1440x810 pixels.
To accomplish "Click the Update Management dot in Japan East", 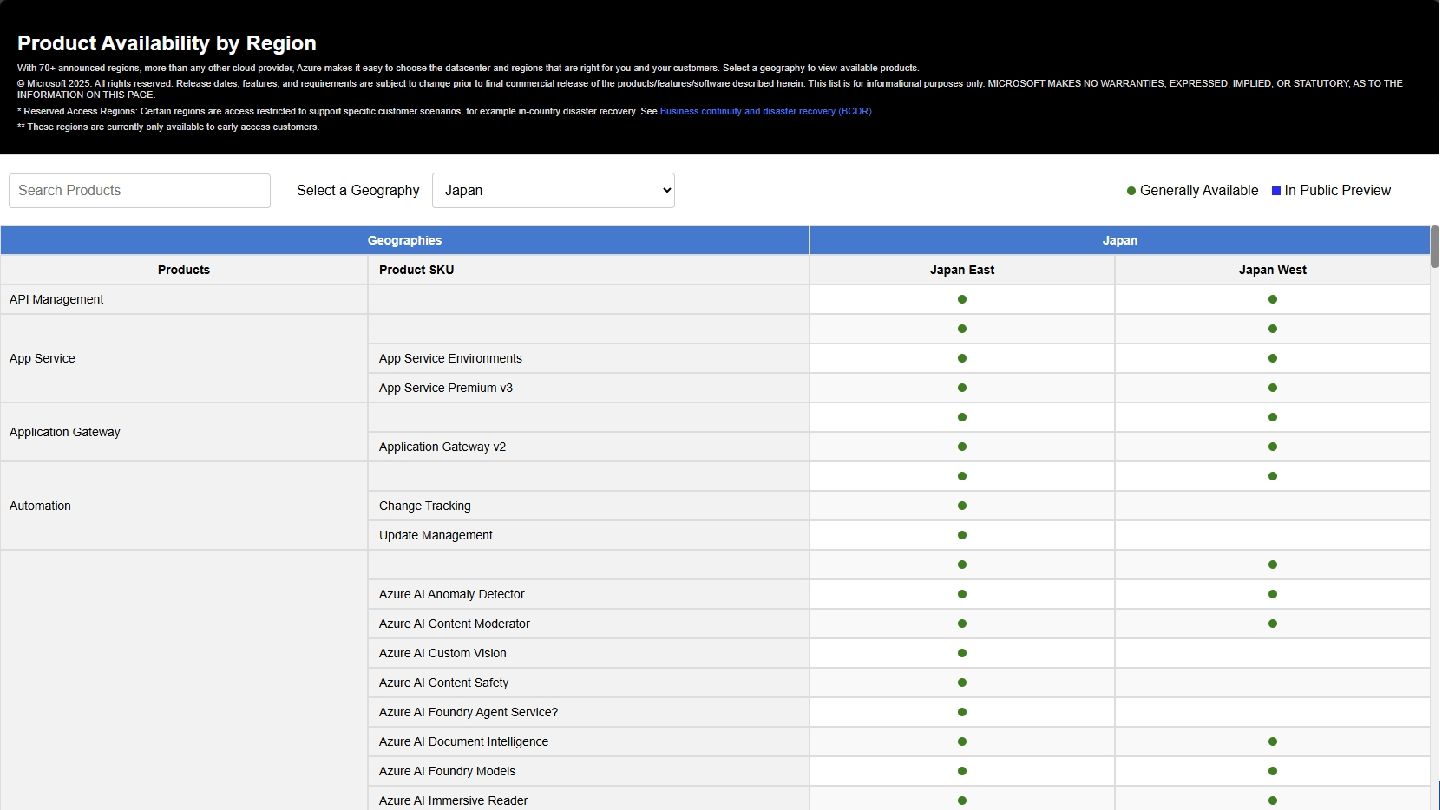I will [x=962, y=535].
